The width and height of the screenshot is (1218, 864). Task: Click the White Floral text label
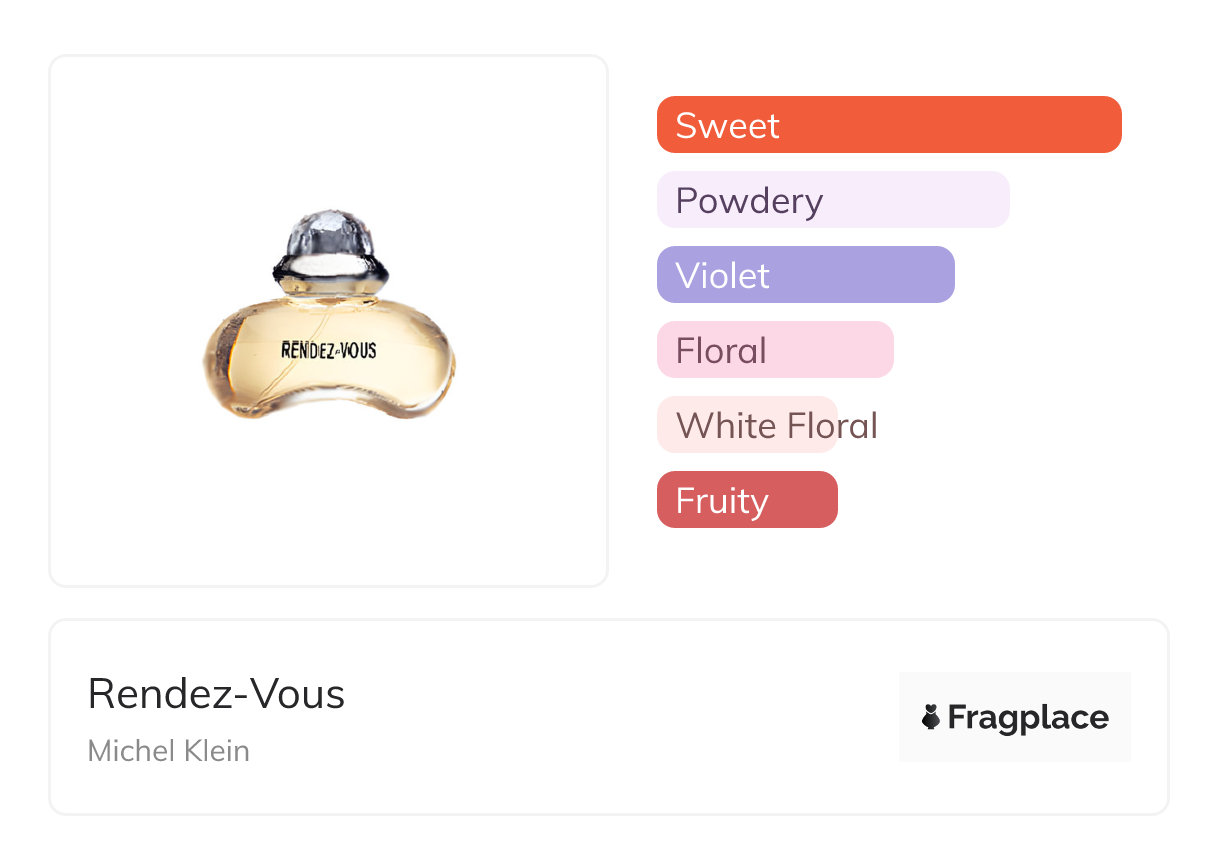click(777, 425)
